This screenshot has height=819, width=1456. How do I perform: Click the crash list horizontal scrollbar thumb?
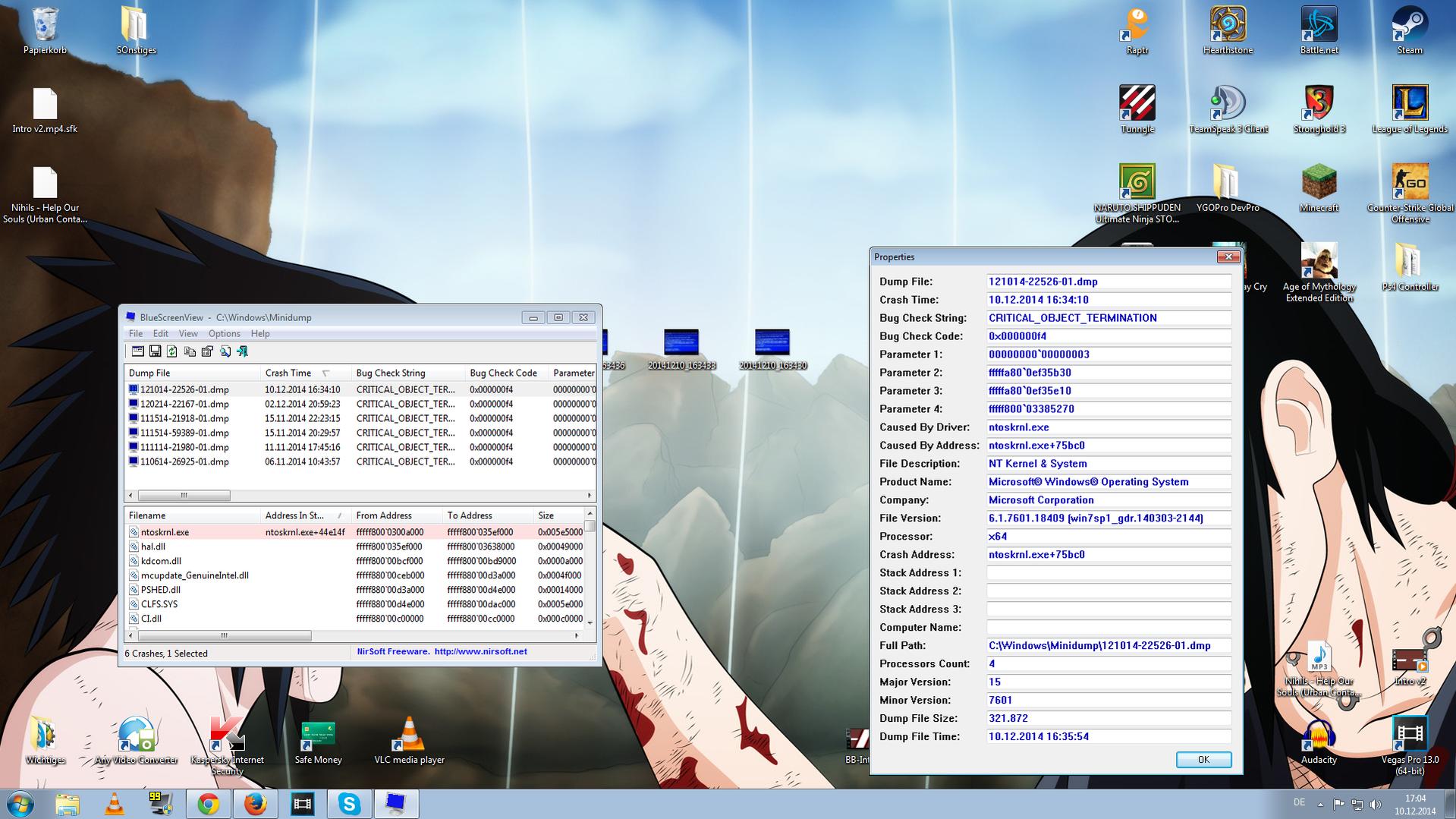[x=184, y=496]
